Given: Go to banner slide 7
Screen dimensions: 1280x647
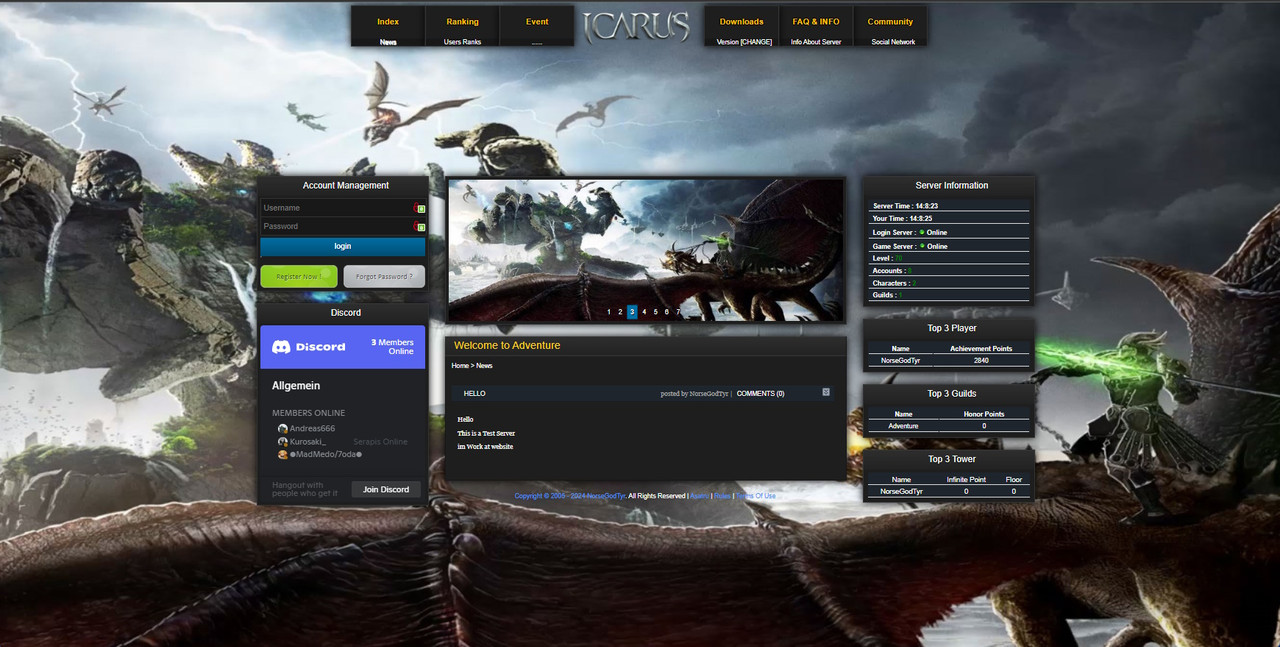Looking at the screenshot, I should pyautogui.click(x=678, y=312).
